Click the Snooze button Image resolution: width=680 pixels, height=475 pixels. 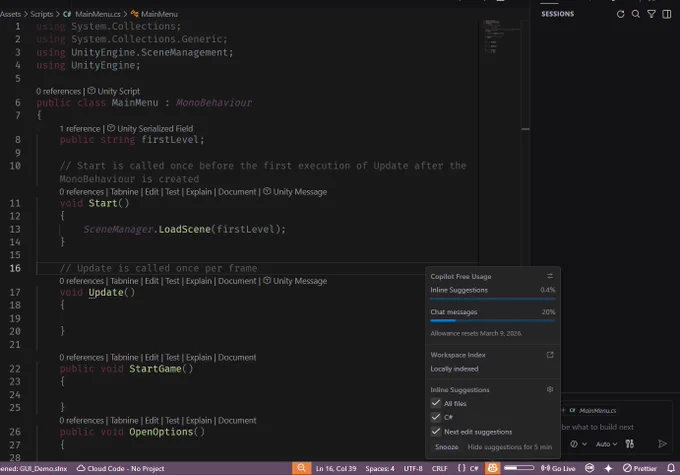point(446,446)
